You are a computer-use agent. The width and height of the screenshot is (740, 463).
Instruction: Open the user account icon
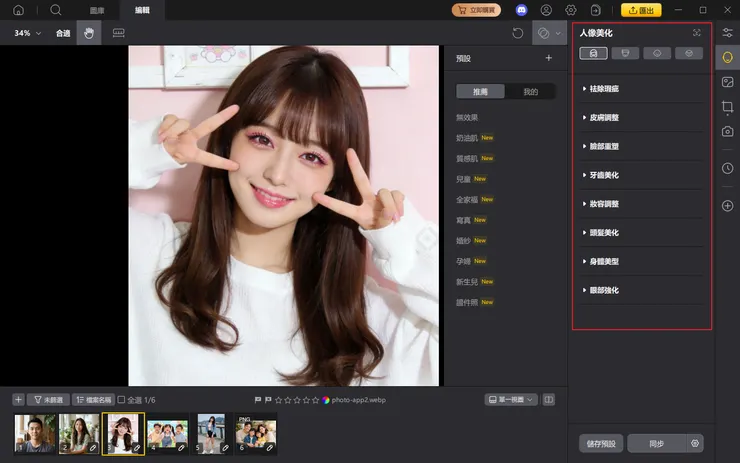pos(546,10)
